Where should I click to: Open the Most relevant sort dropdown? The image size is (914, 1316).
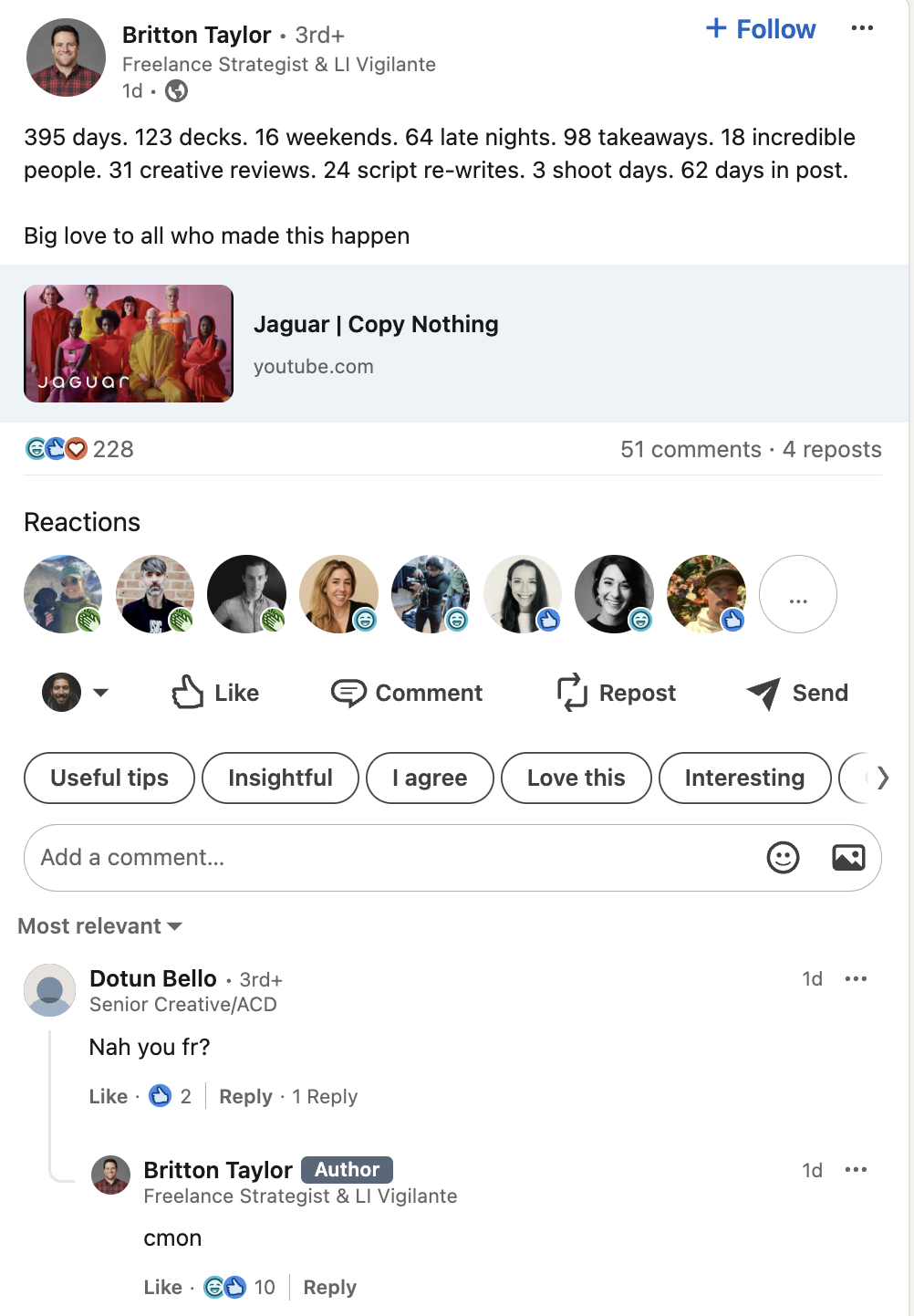[x=100, y=926]
